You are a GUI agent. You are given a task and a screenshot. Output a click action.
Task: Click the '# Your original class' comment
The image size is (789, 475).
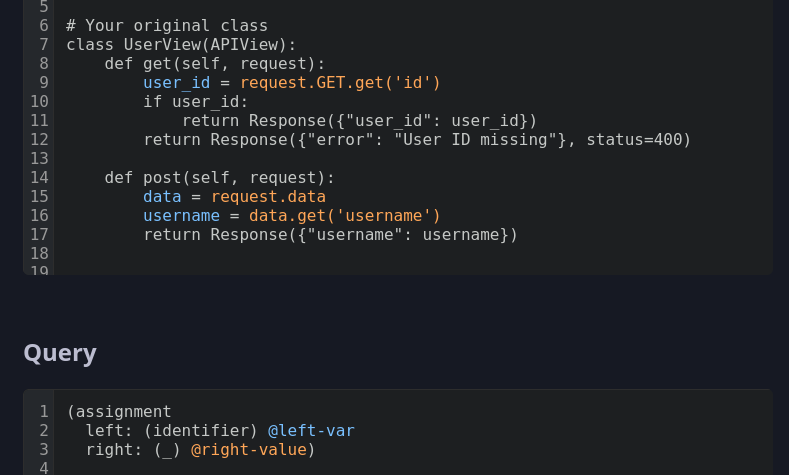tap(167, 26)
